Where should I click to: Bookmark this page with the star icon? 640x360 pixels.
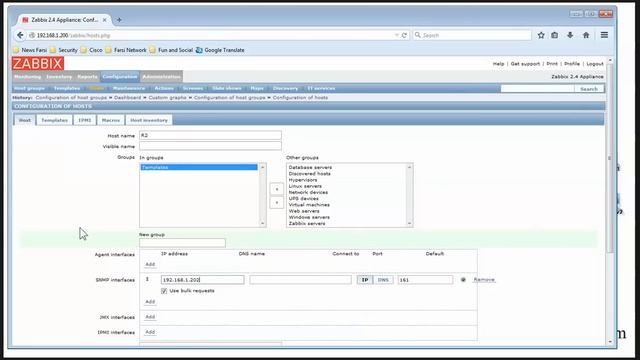pos(541,36)
